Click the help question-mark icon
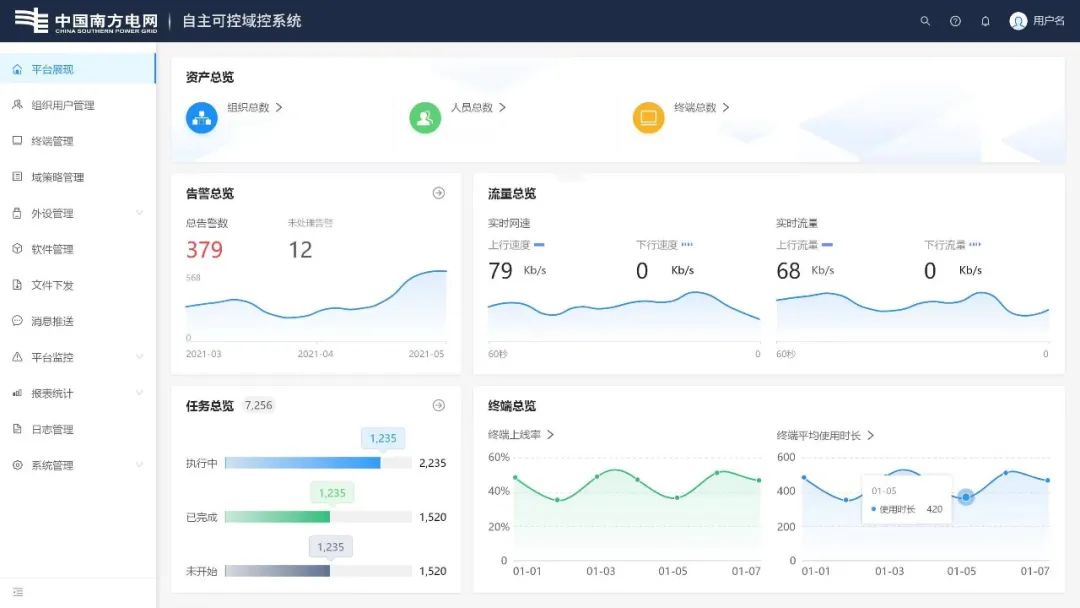1080x608 pixels. coord(955,20)
